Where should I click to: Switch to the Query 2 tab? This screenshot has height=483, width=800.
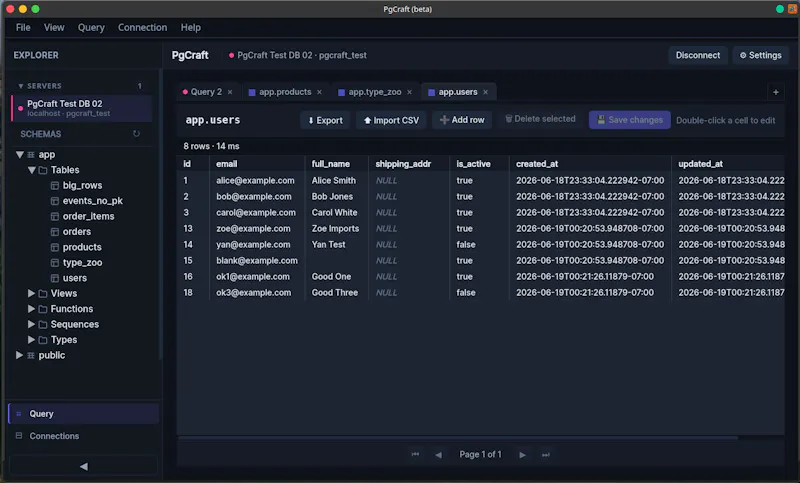pyautogui.click(x=206, y=92)
